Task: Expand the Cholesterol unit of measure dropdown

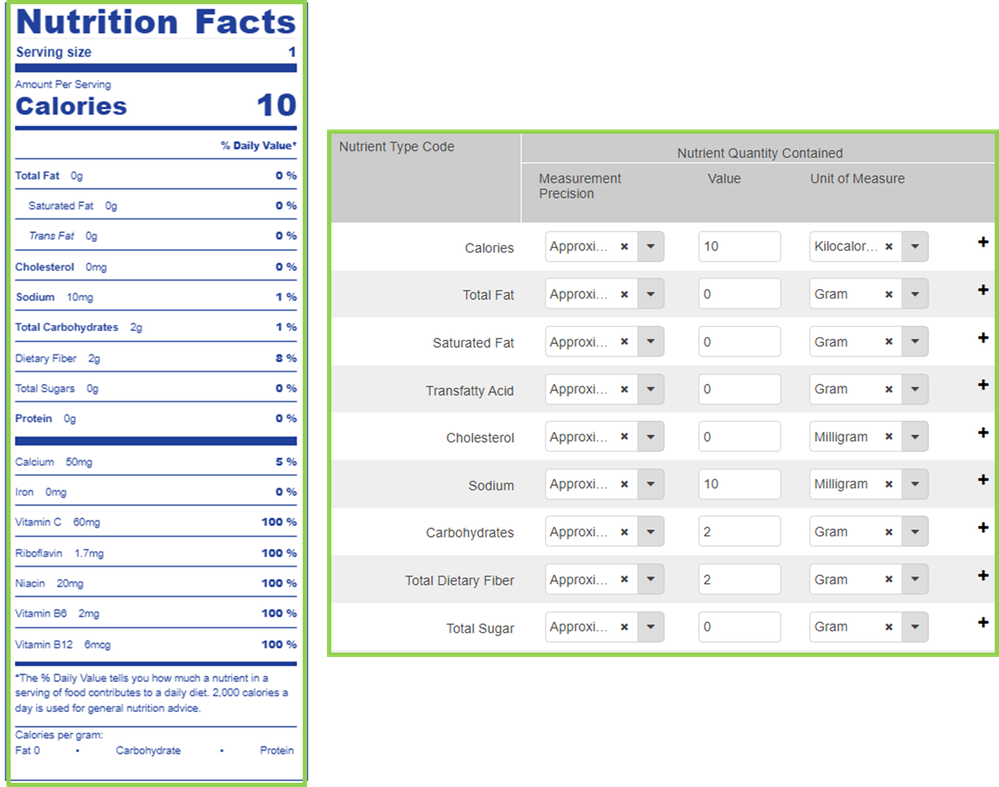Action: pos(915,437)
